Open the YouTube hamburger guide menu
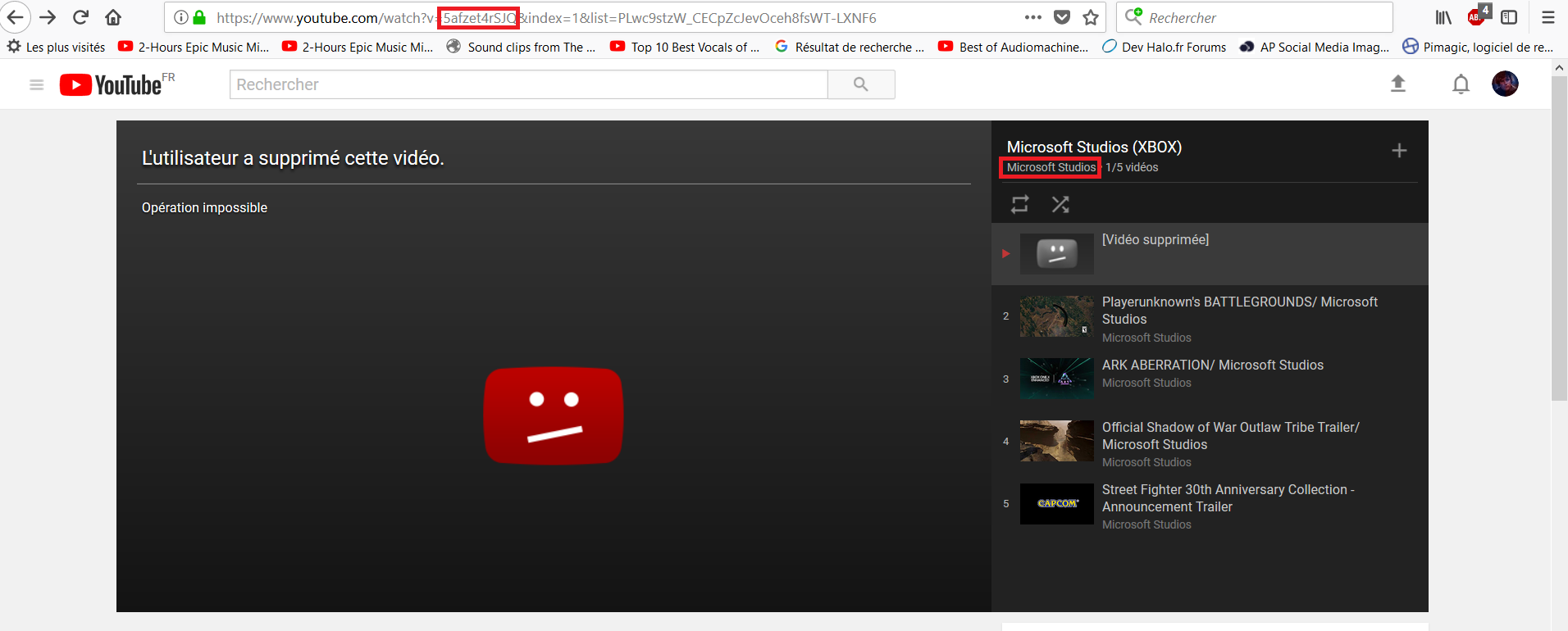Image resolution: width=1568 pixels, height=631 pixels. 36,84
